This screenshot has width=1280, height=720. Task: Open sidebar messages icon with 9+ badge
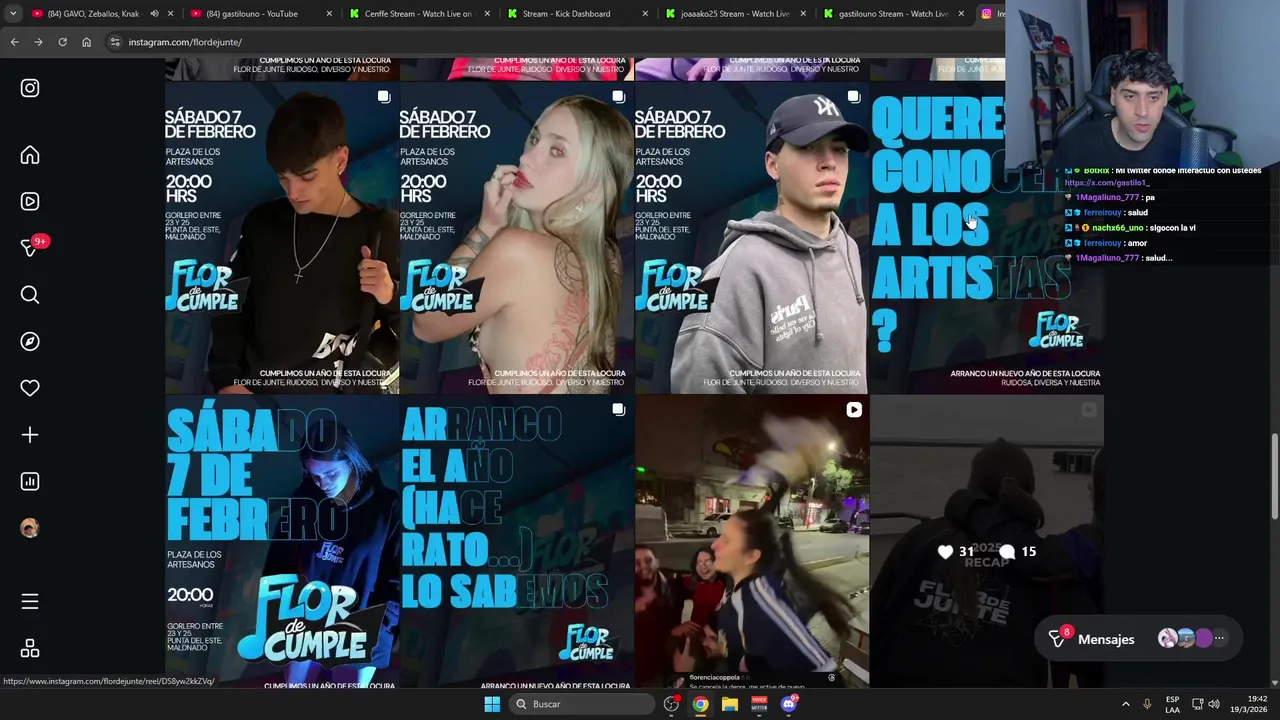coord(30,247)
